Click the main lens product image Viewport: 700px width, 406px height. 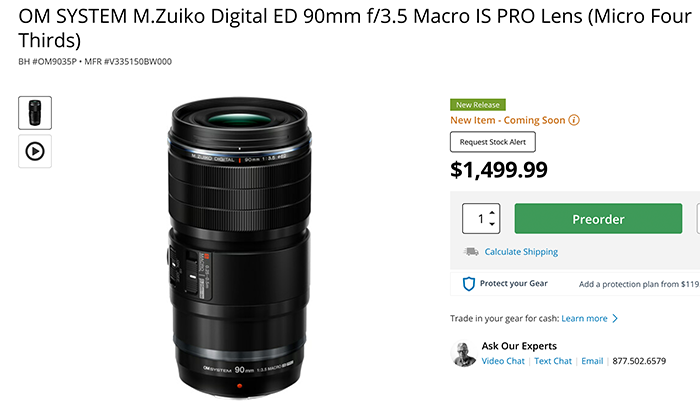click(x=240, y=240)
